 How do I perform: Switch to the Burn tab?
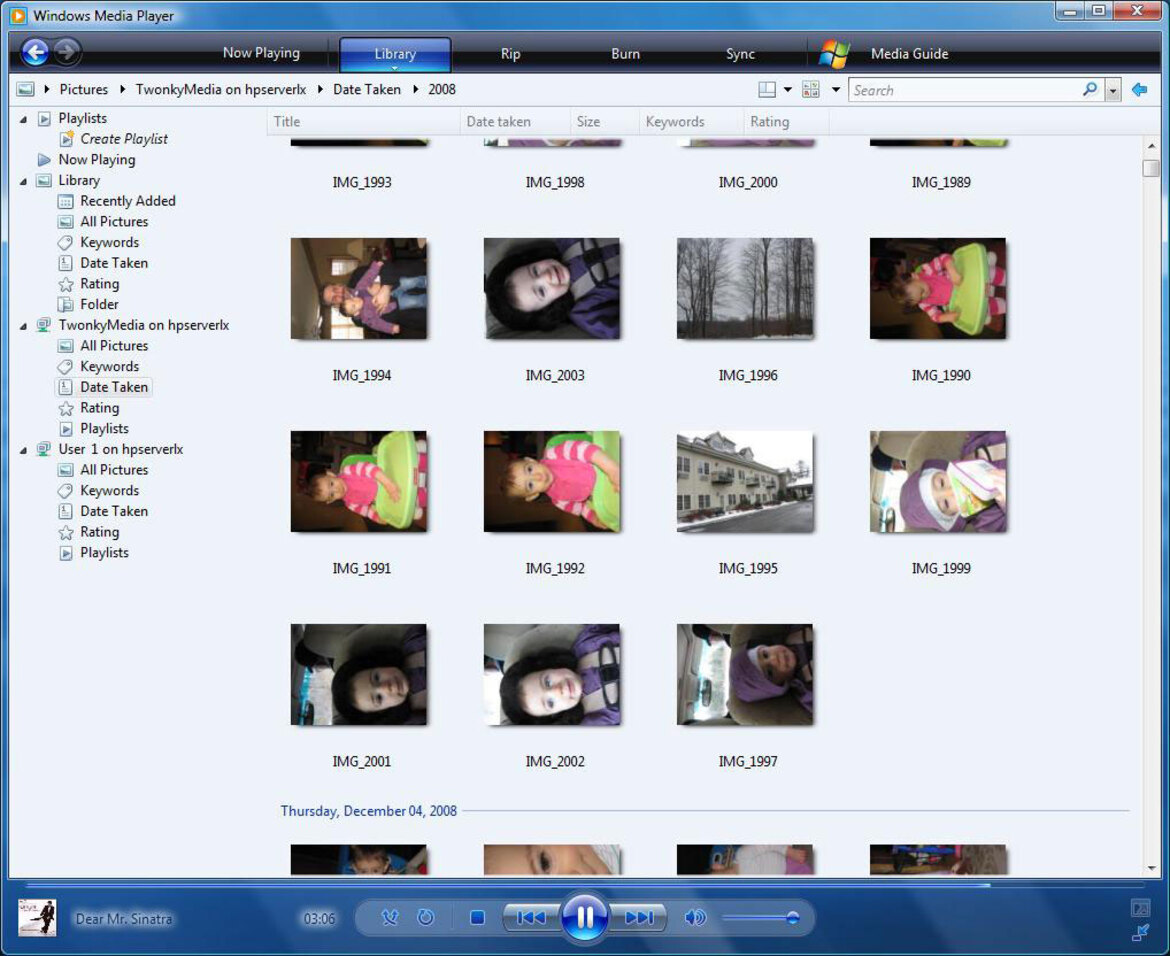(x=625, y=54)
